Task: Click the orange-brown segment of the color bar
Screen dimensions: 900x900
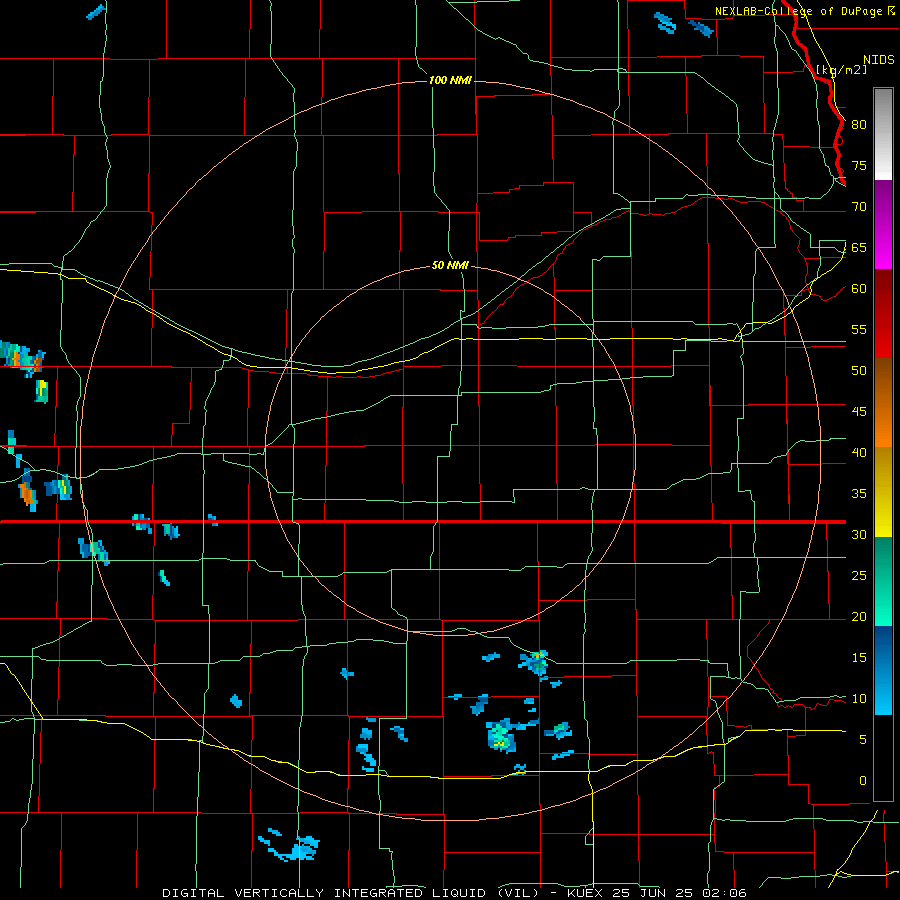Action: tap(883, 402)
